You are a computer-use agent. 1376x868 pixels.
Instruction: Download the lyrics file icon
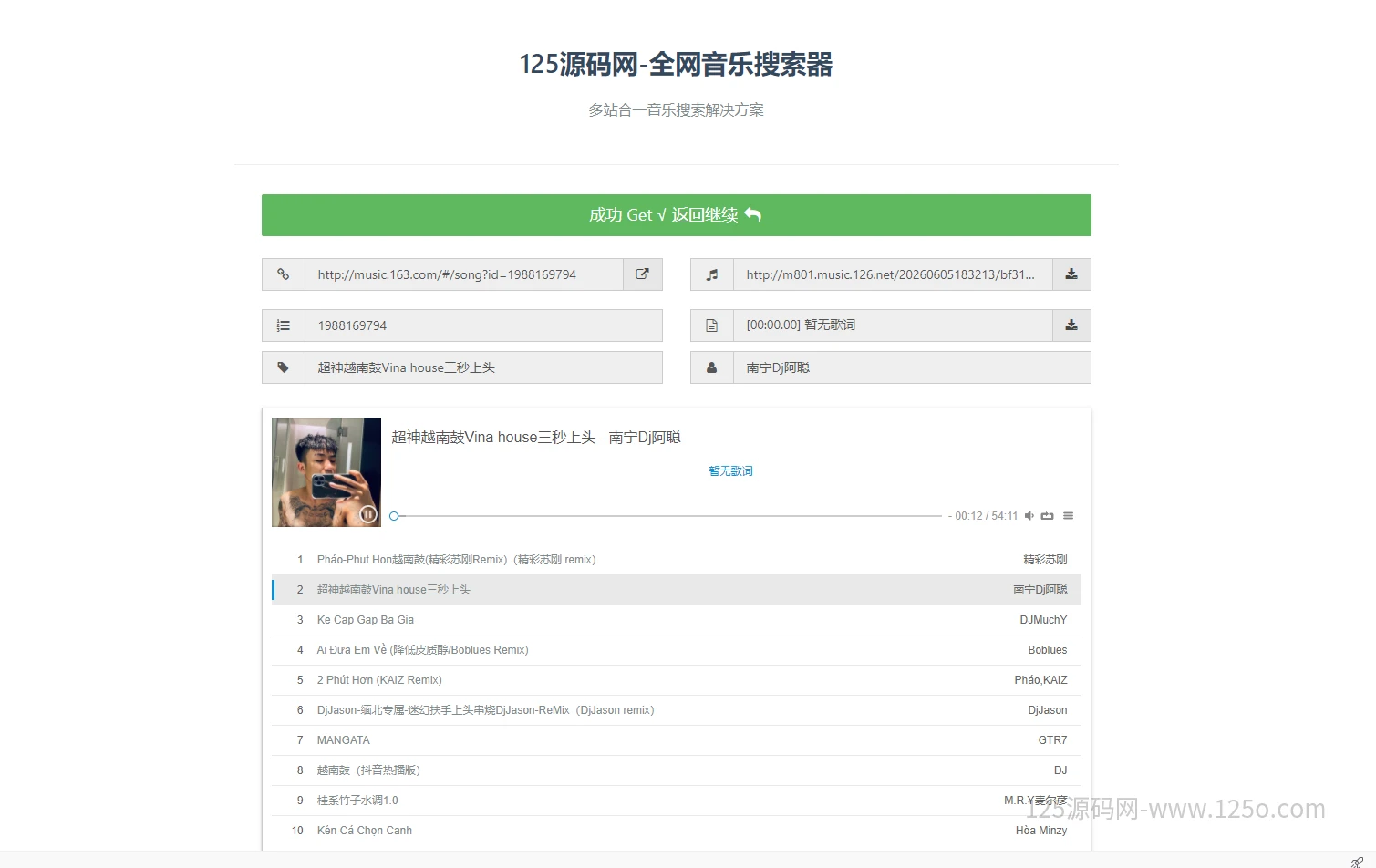tap(1071, 325)
